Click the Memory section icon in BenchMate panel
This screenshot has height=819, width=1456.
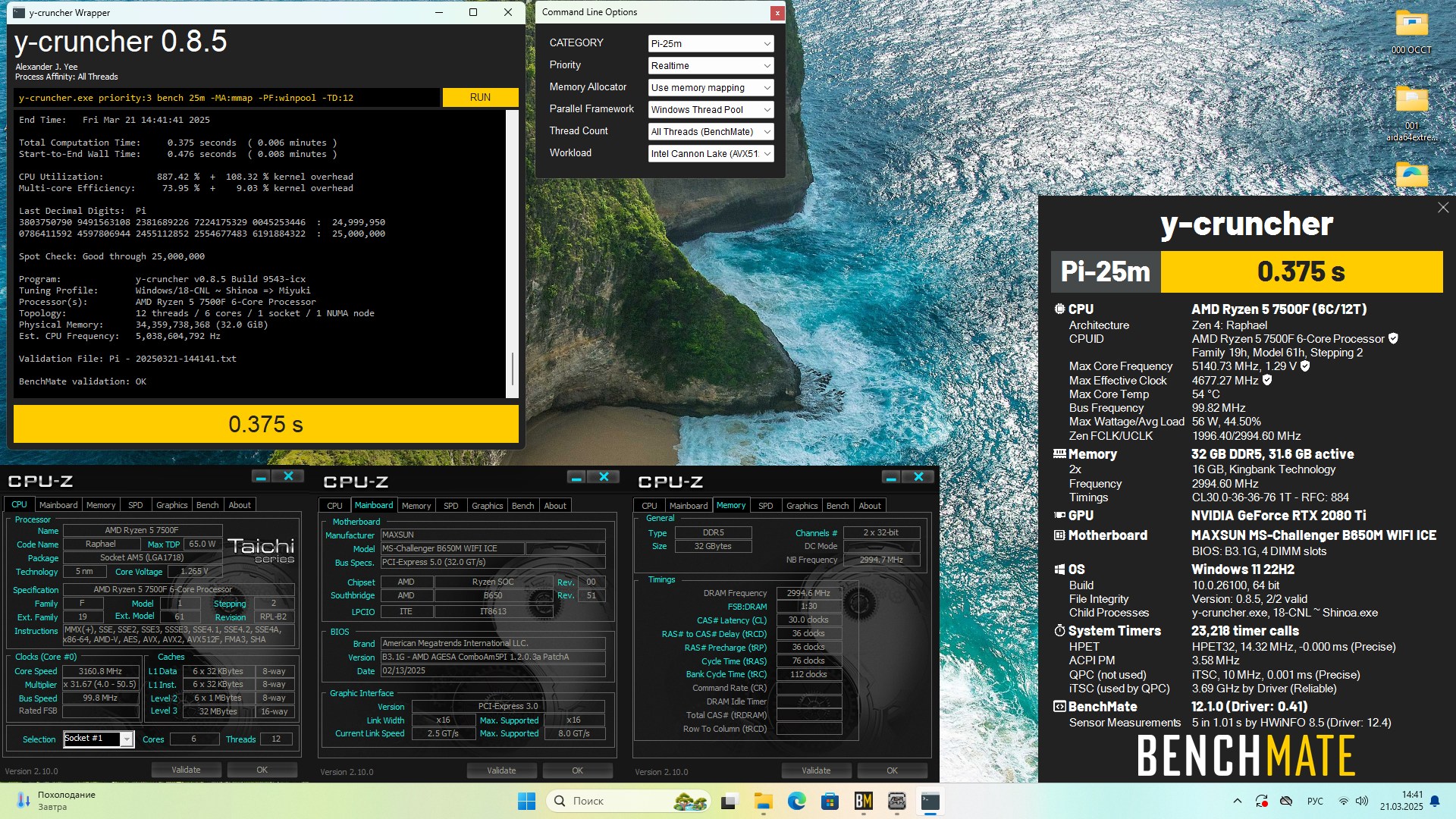click(1059, 454)
